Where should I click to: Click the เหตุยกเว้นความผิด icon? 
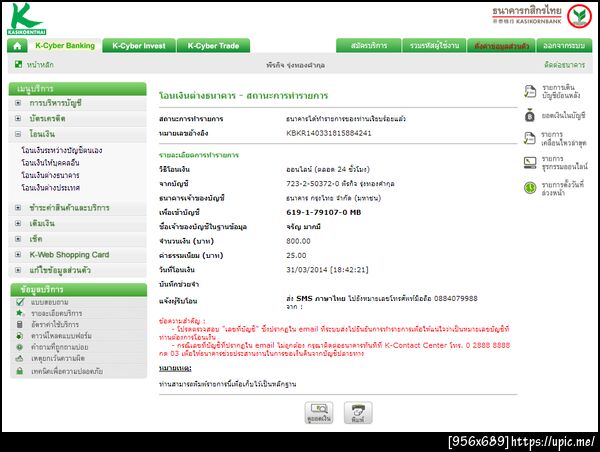tap(20, 359)
